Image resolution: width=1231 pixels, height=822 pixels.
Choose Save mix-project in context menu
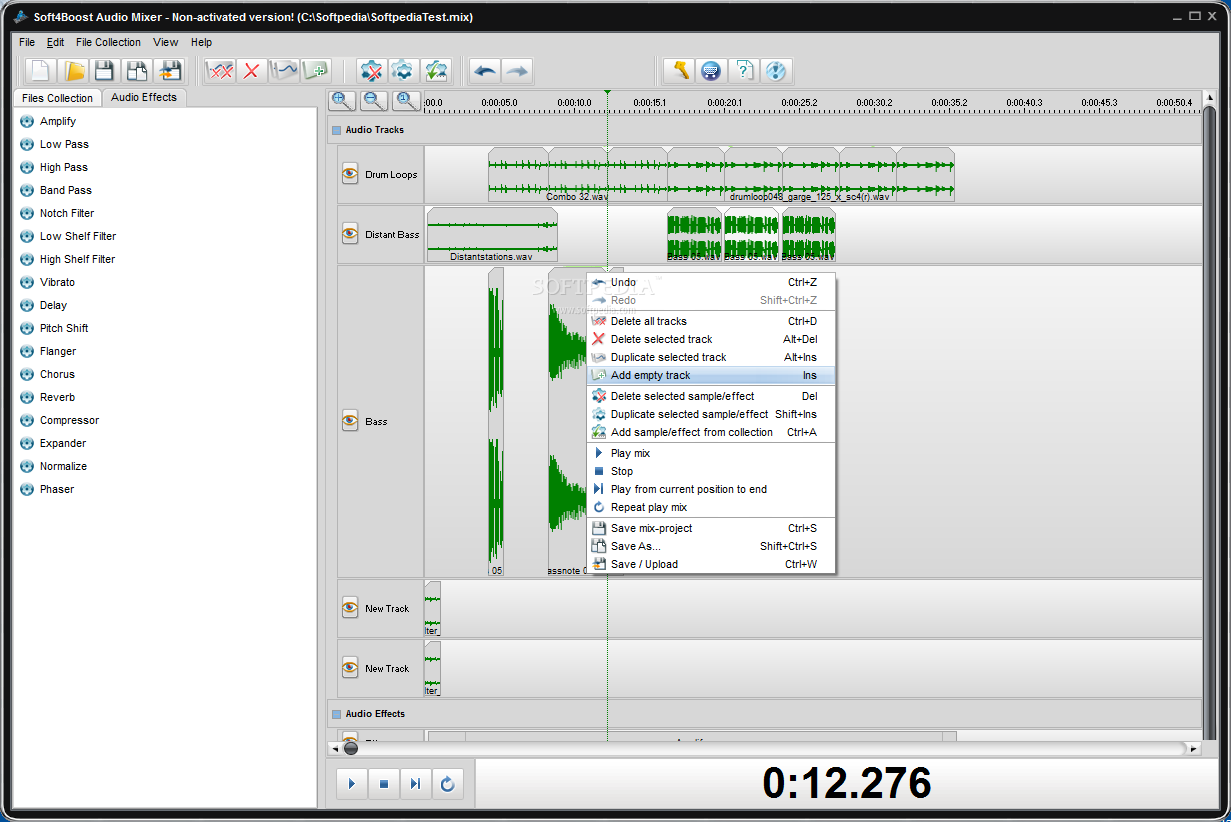[x=711, y=528]
